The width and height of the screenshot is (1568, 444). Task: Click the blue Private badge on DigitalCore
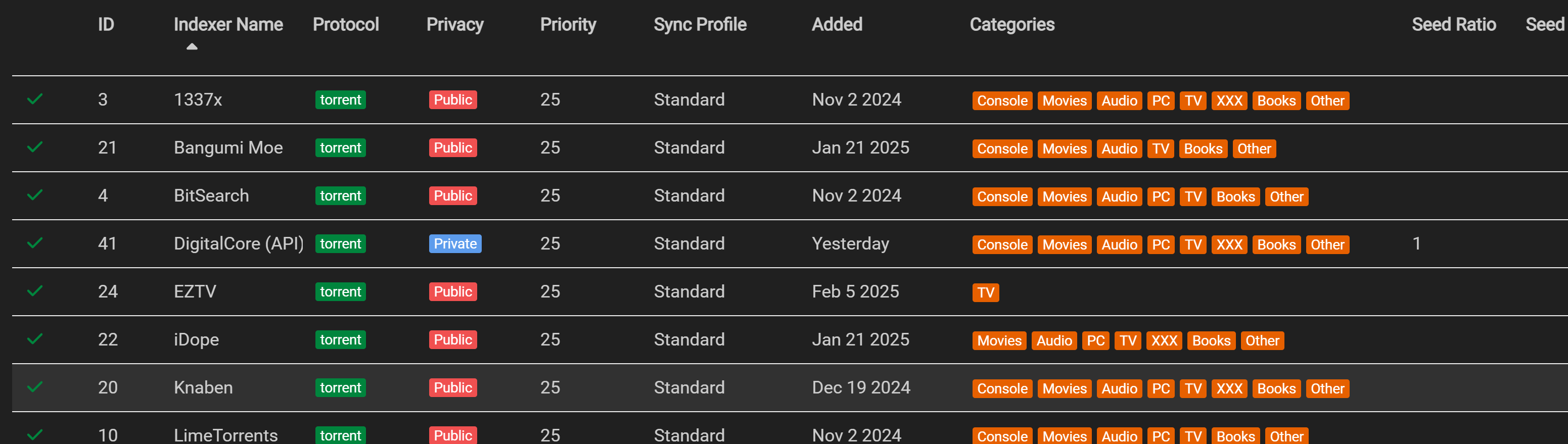pyautogui.click(x=455, y=244)
